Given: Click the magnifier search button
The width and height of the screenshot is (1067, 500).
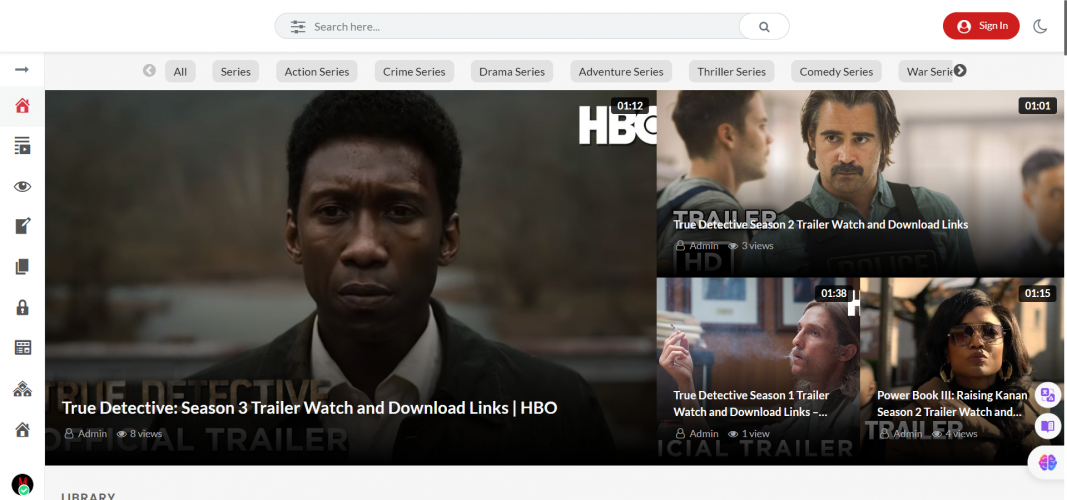Looking at the screenshot, I should tap(764, 27).
